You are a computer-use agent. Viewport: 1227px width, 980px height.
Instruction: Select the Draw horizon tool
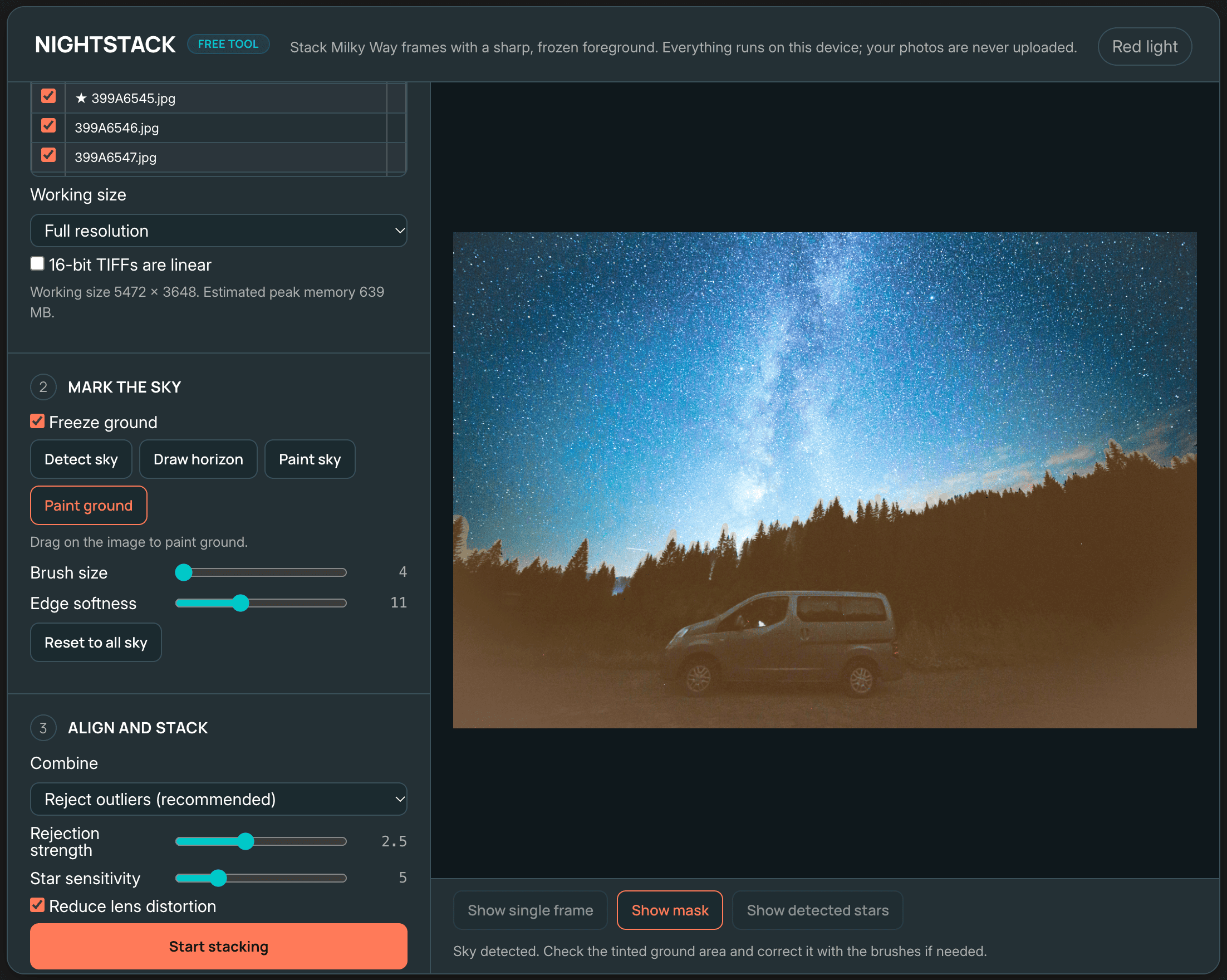(198, 459)
